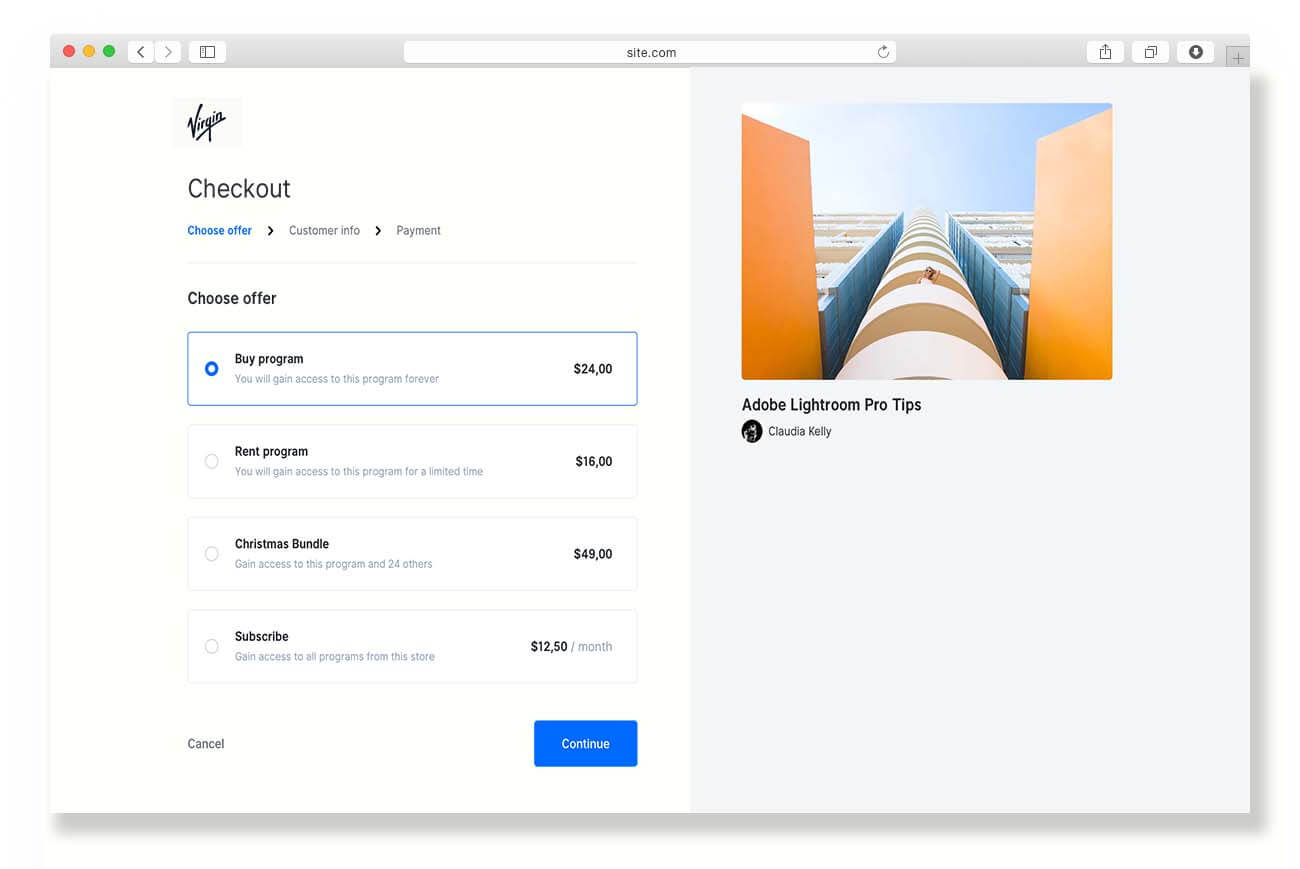Go to the Choose offer step
Viewport: 1300px width, 869px height.
point(220,230)
